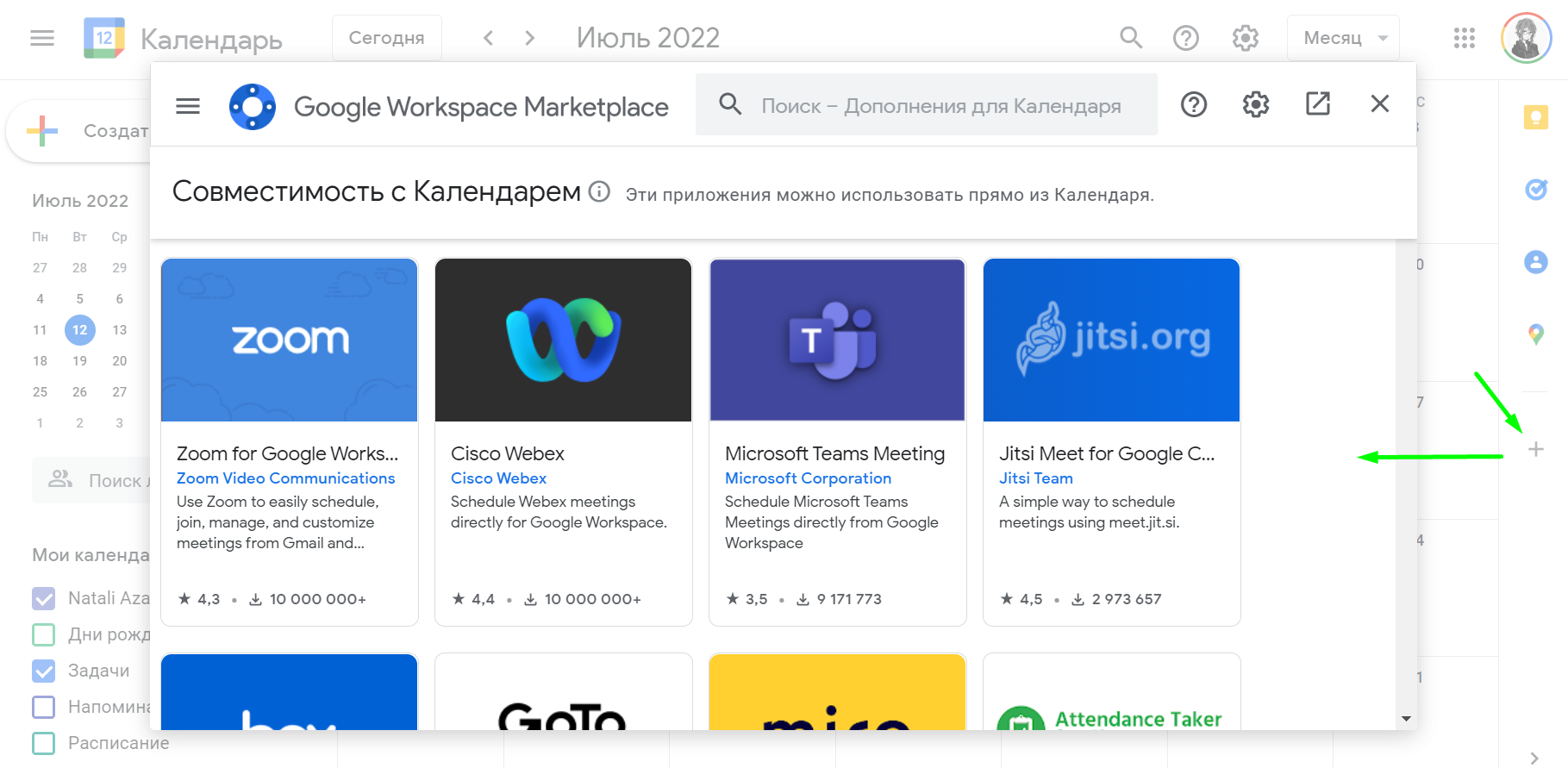This screenshot has height=768, width=1568.
Task: Open Cisco Webex app card image
Action: [564, 340]
